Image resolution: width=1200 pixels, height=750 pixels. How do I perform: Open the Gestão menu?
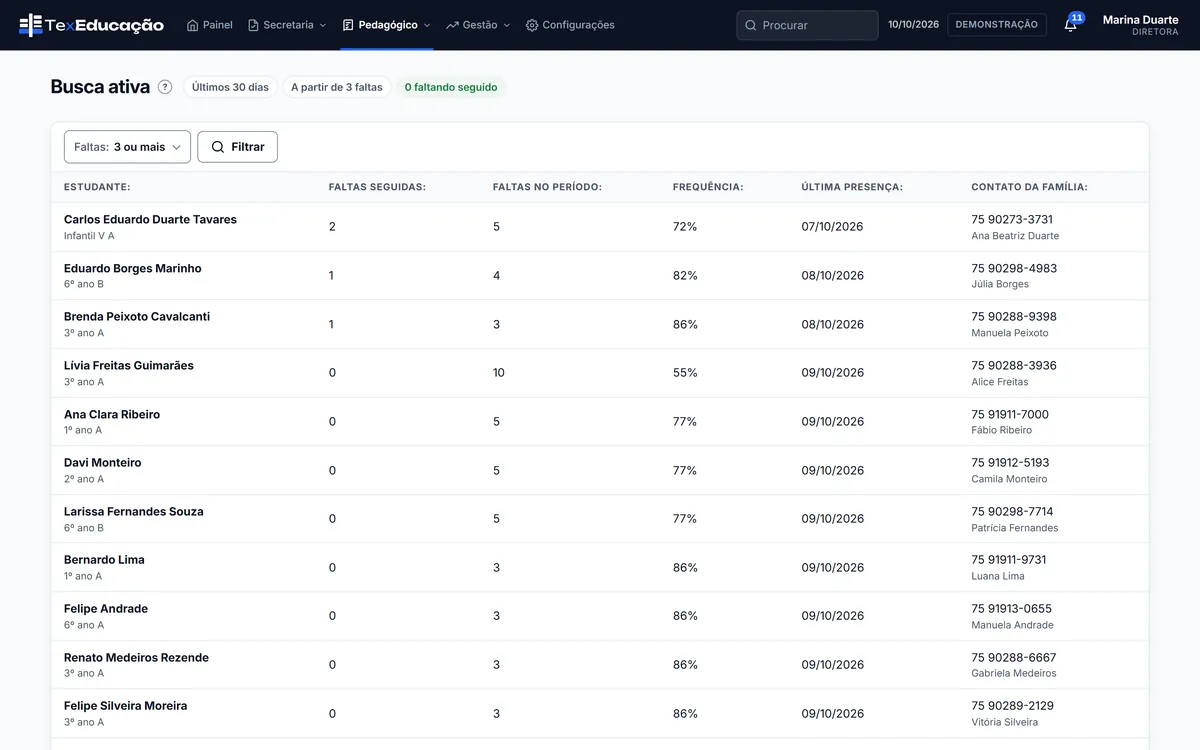(478, 25)
